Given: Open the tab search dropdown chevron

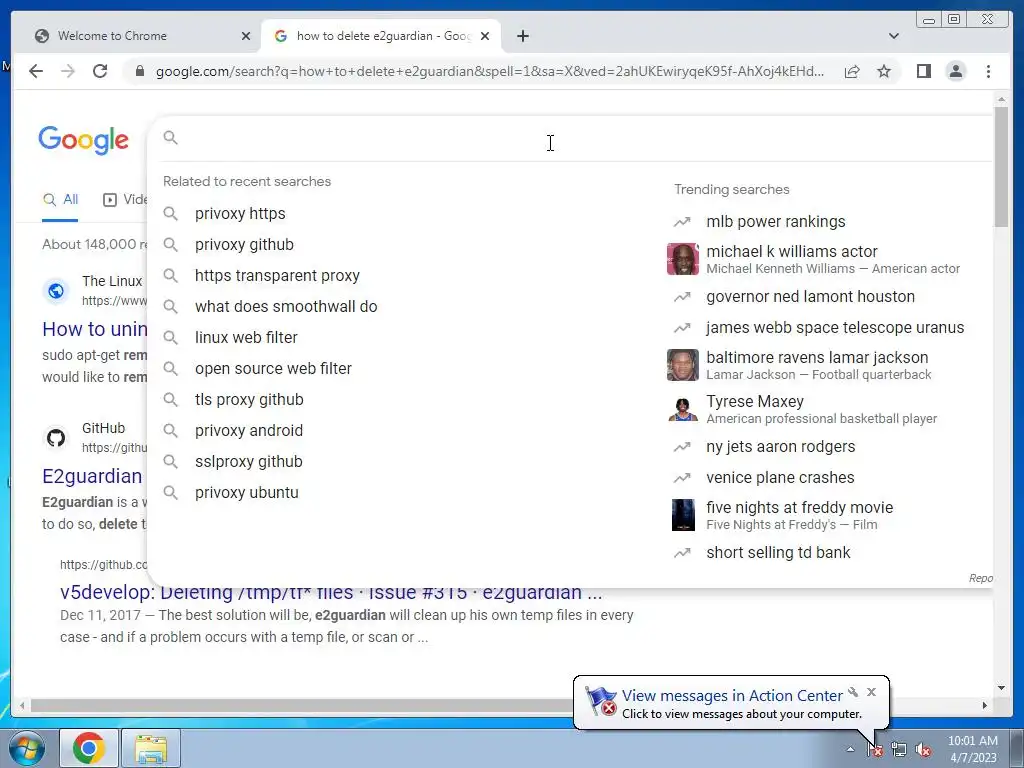Looking at the screenshot, I should point(894,36).
